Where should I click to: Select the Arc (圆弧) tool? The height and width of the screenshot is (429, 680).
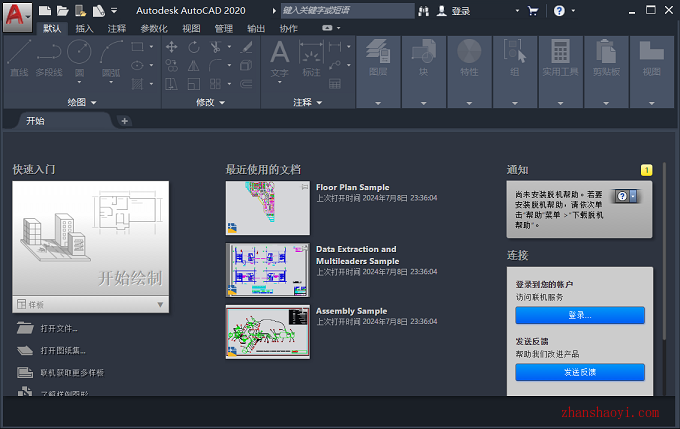111,59
